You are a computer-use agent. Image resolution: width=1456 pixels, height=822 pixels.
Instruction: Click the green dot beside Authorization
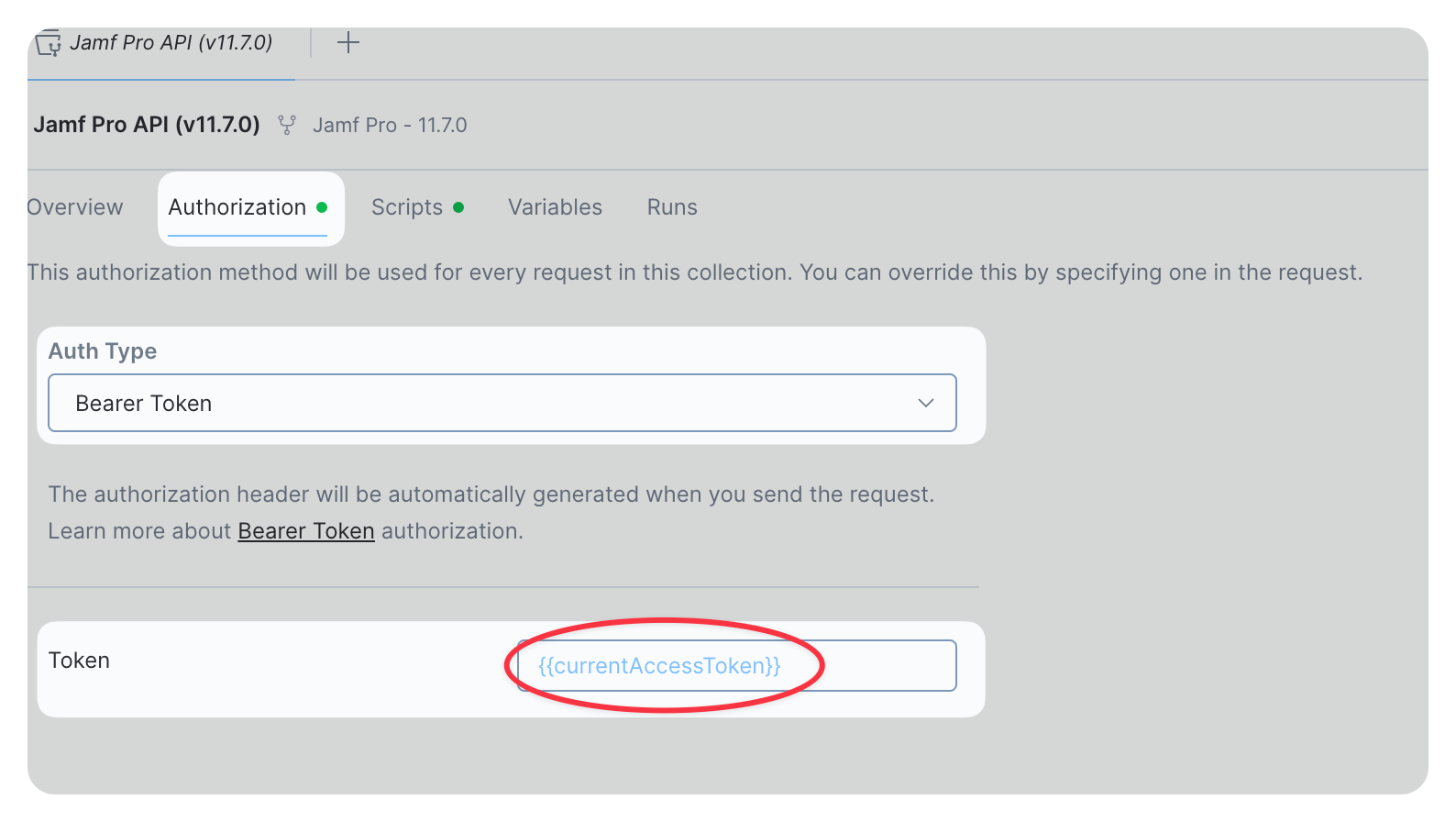pos(323,207)
